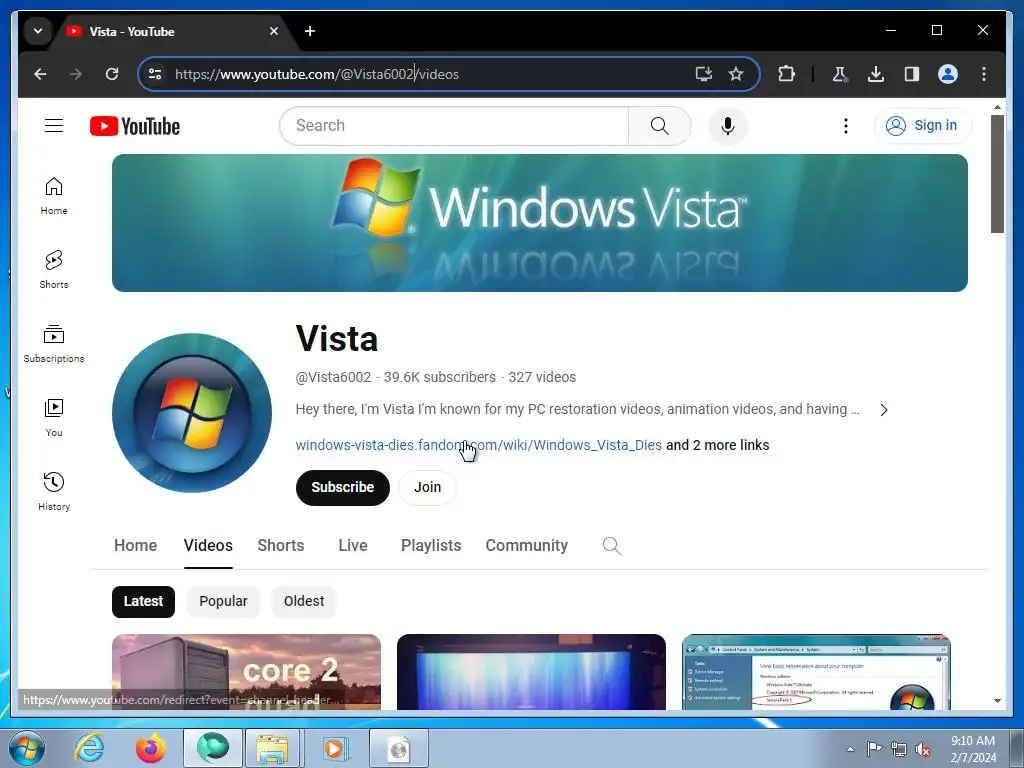Screen dimensions: 1024x768
Task: Open the Chrome profile avatar
Action: point(948,74)
